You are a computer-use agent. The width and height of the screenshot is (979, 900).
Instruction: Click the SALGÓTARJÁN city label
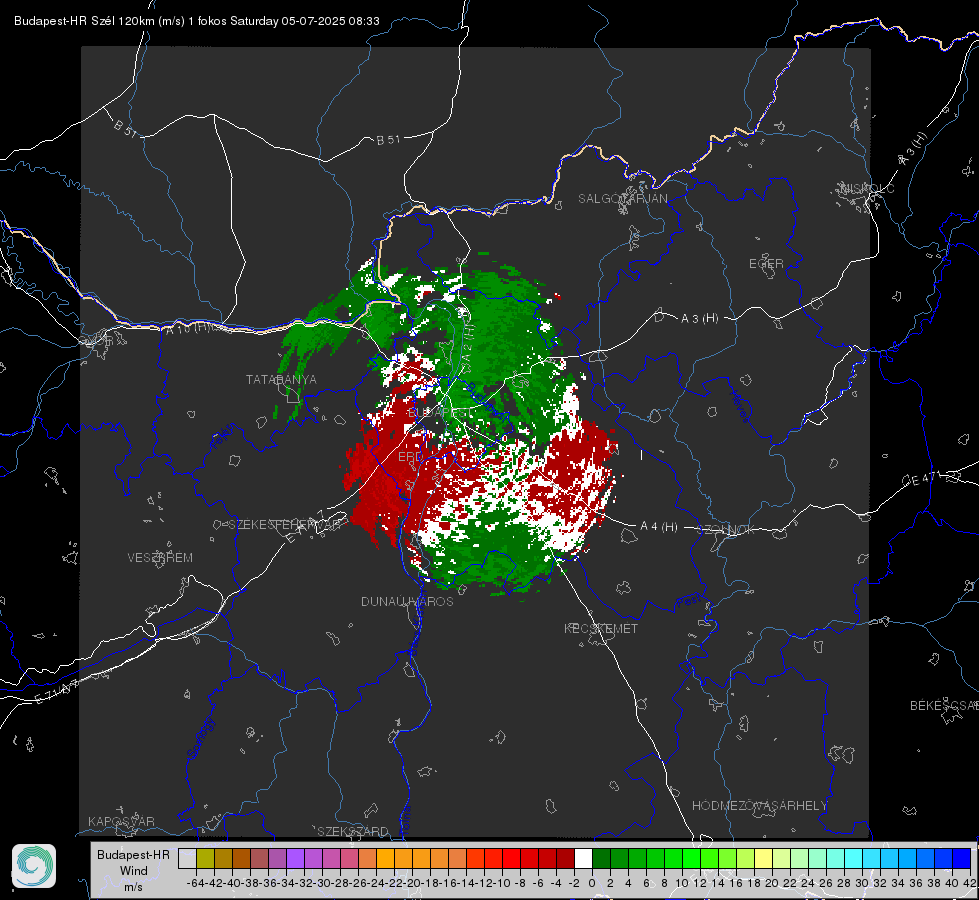coord(622,199)
